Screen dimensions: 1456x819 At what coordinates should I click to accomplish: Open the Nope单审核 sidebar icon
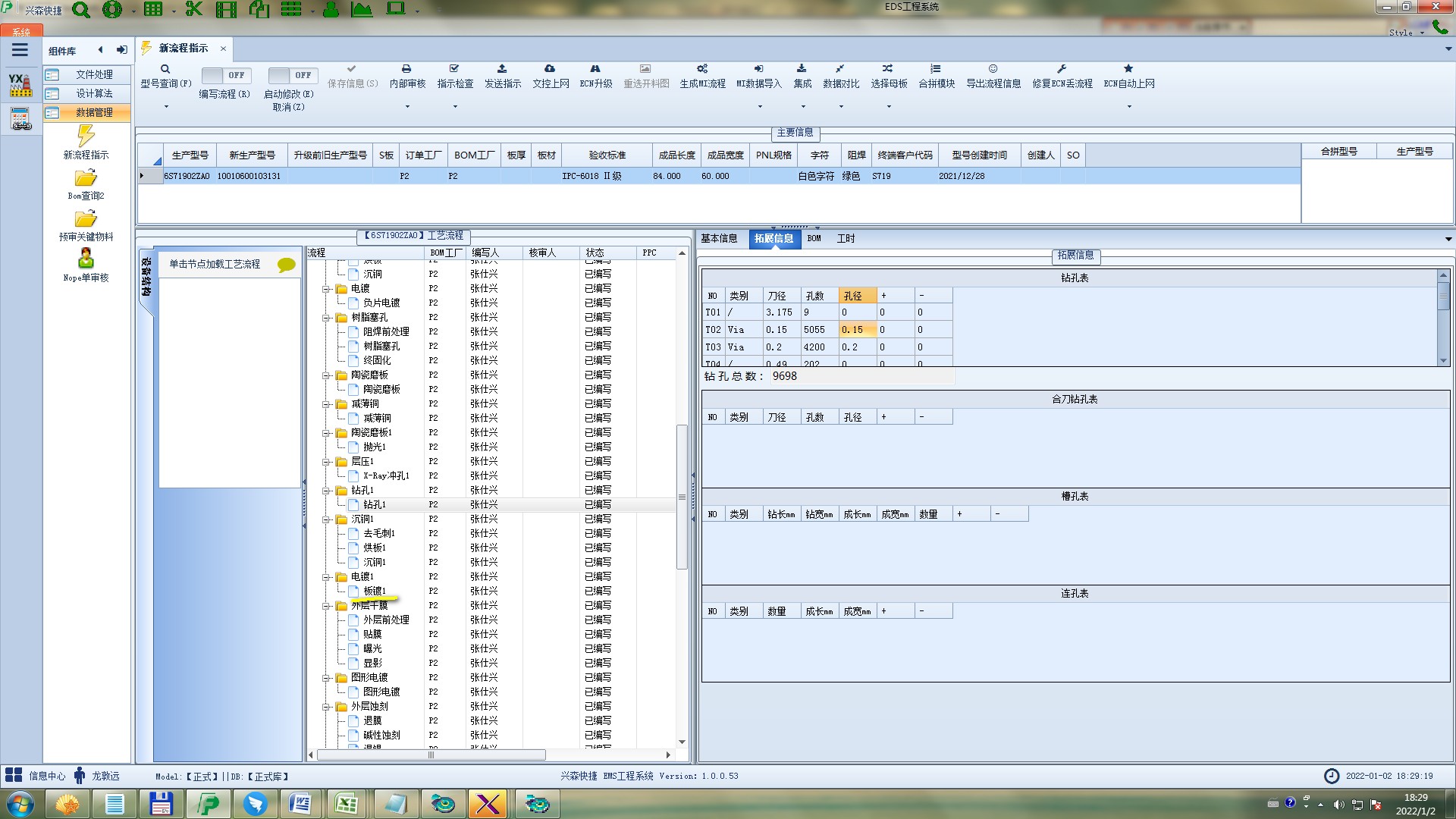coord(86,259)
